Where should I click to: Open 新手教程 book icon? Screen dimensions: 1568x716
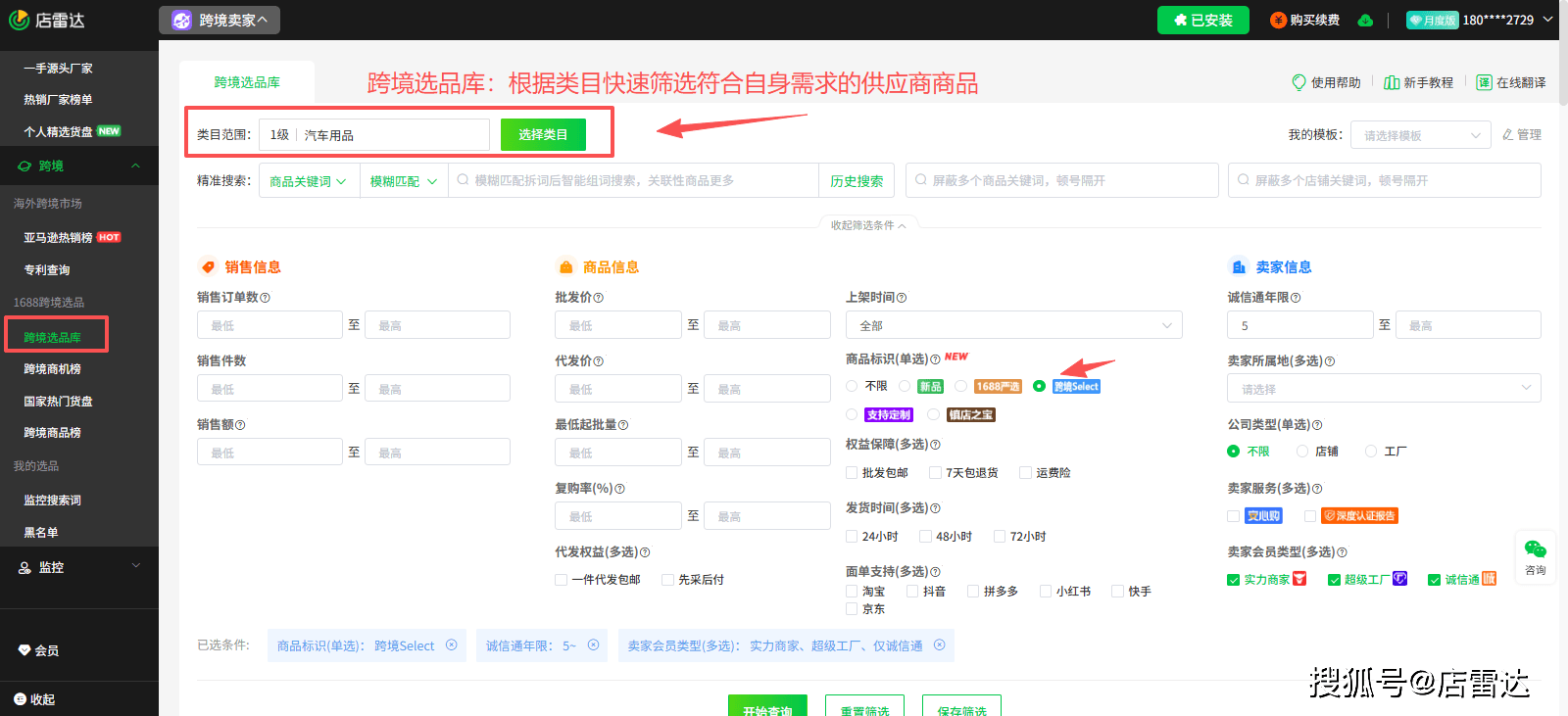[1391, 82]
